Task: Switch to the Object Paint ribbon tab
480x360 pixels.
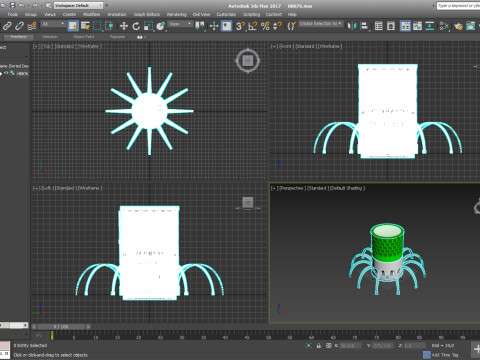Action: 84,37
